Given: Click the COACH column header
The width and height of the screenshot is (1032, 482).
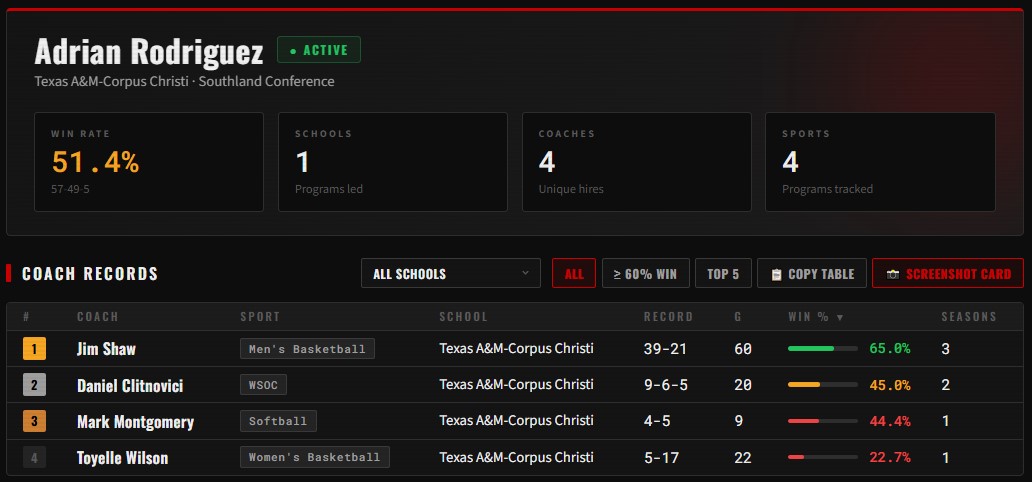Looking at the screenshot, I should pyautogui.click(x=97, y=317).
